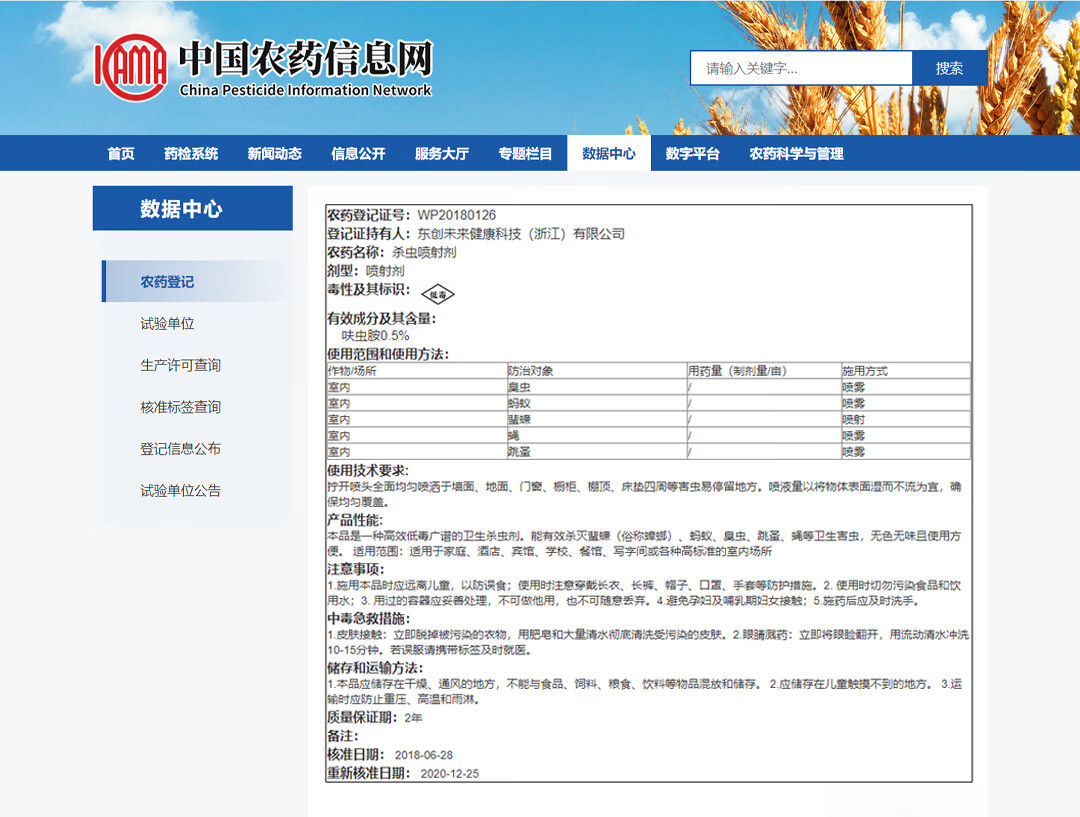Select 农药登记 in the left sidebar

coord(167,282)
